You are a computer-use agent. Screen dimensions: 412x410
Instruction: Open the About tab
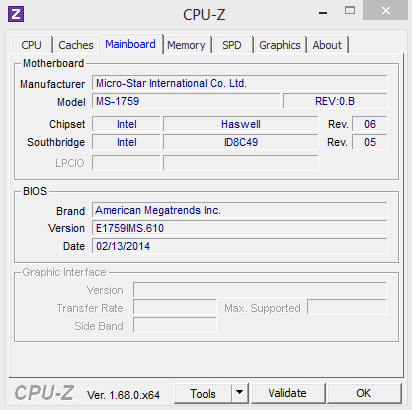tap(327, 45)
